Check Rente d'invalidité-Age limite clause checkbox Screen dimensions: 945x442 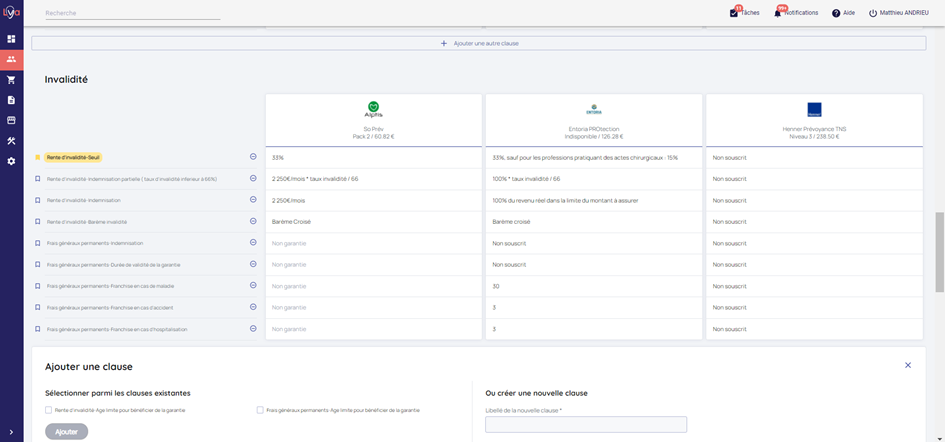tap(49, 410)
